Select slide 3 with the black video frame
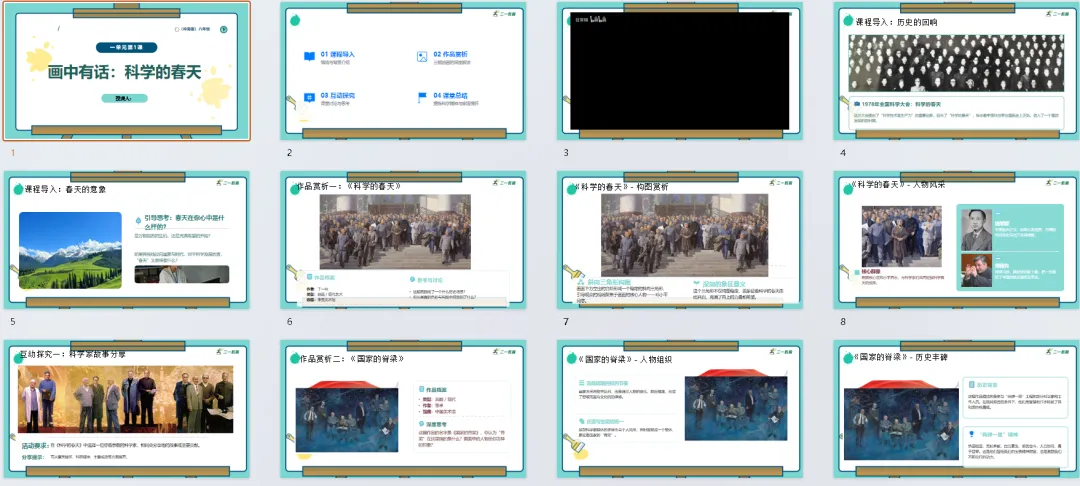This screenshot has width=1080, height=486. (681, 71)
